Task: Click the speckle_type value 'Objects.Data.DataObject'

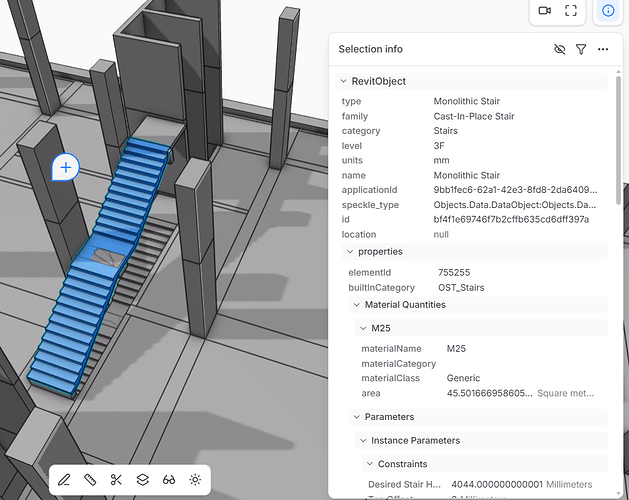Action: 515,205
